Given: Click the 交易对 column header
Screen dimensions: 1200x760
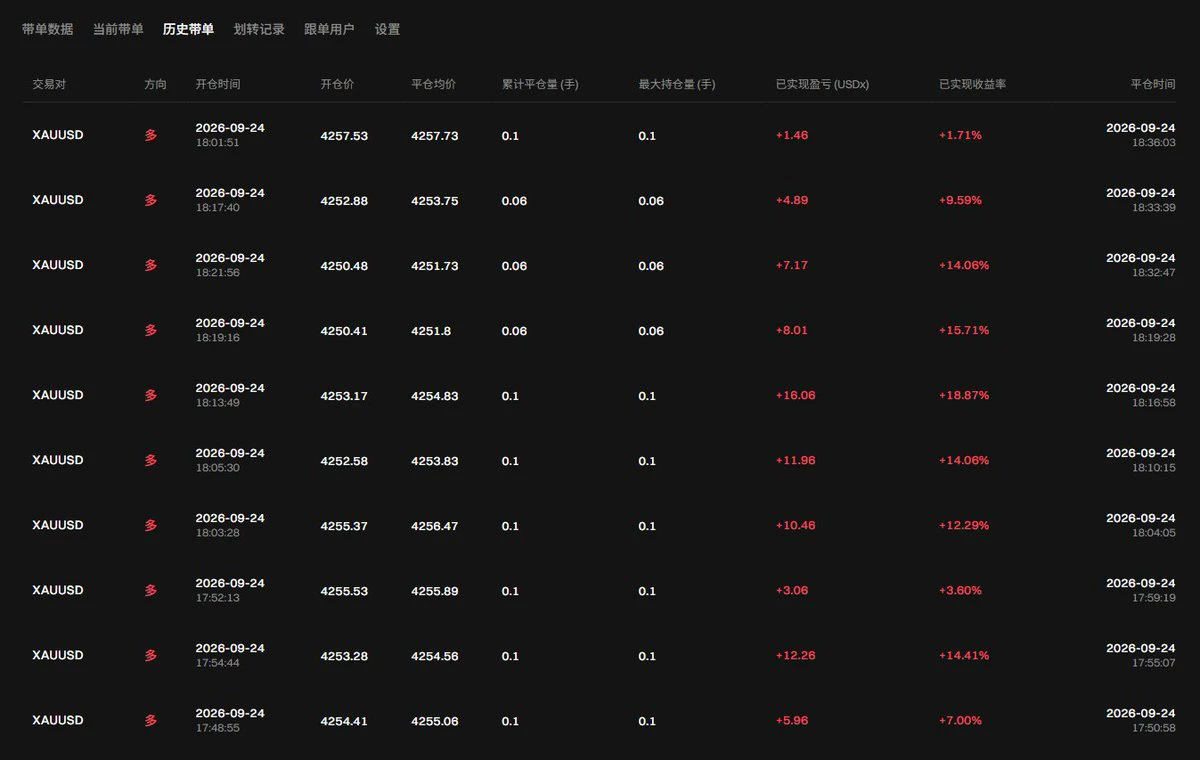Looking at the screenshot, I should coord(49,85).
